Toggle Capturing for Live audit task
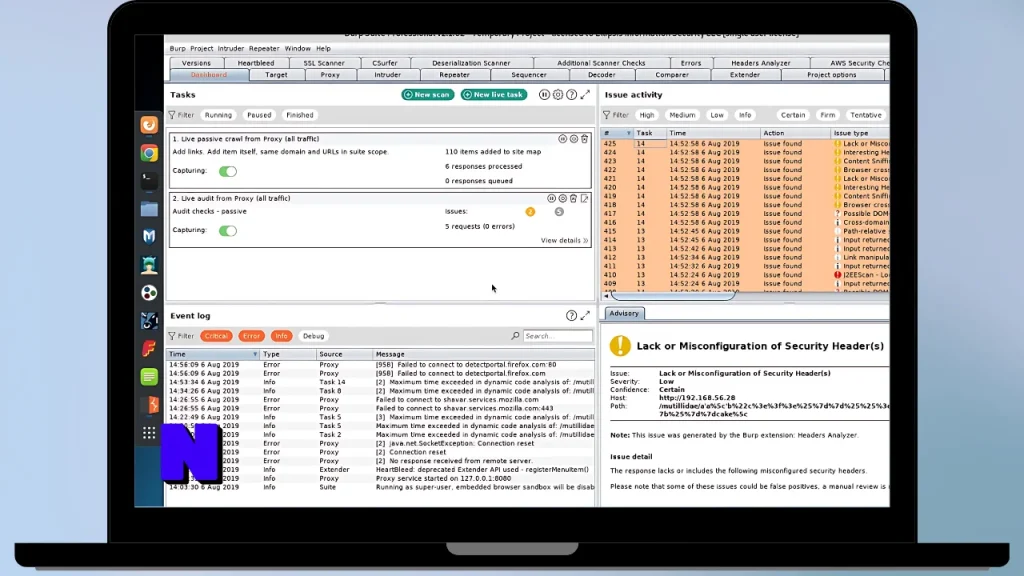Screen dimensions: 1024x576 [228, 231]
